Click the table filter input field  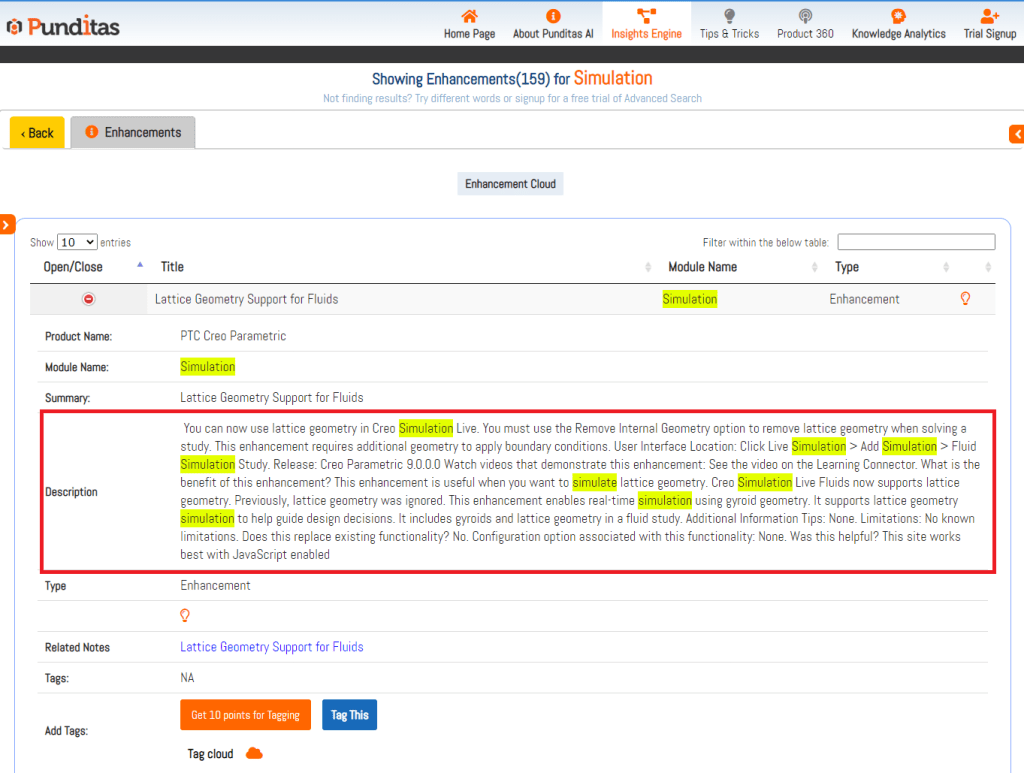(916, 242)
